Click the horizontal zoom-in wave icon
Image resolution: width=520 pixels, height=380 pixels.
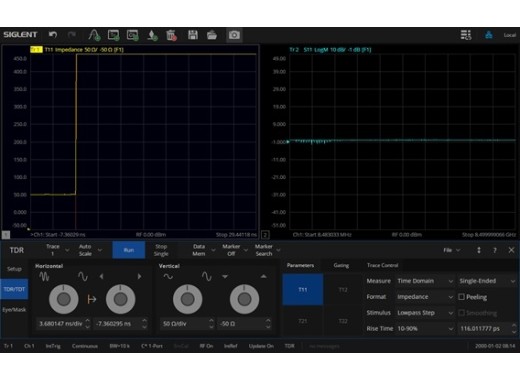click(x=83, y=276)
